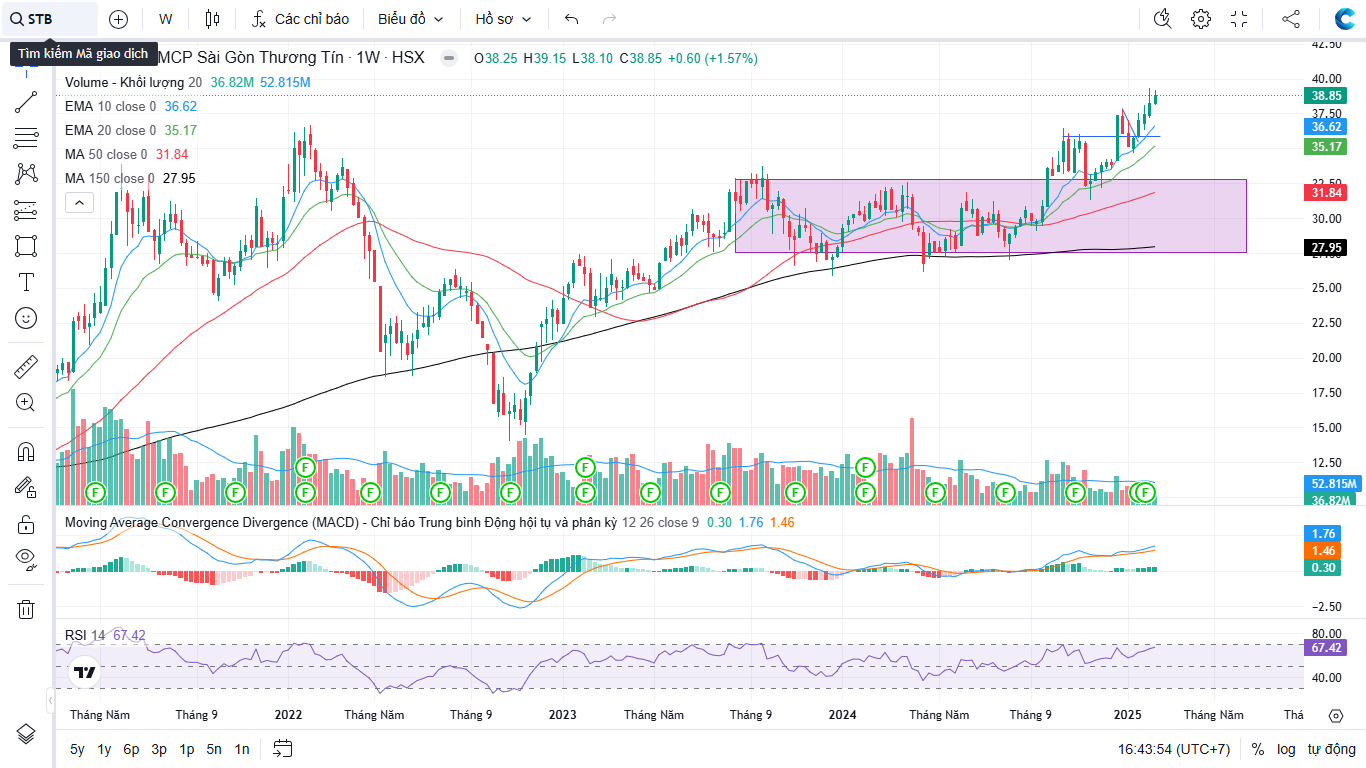The height and width of the screenshot is (768, 1366).
Task: Toggle log scale mode
Action: coord(1286,749)
